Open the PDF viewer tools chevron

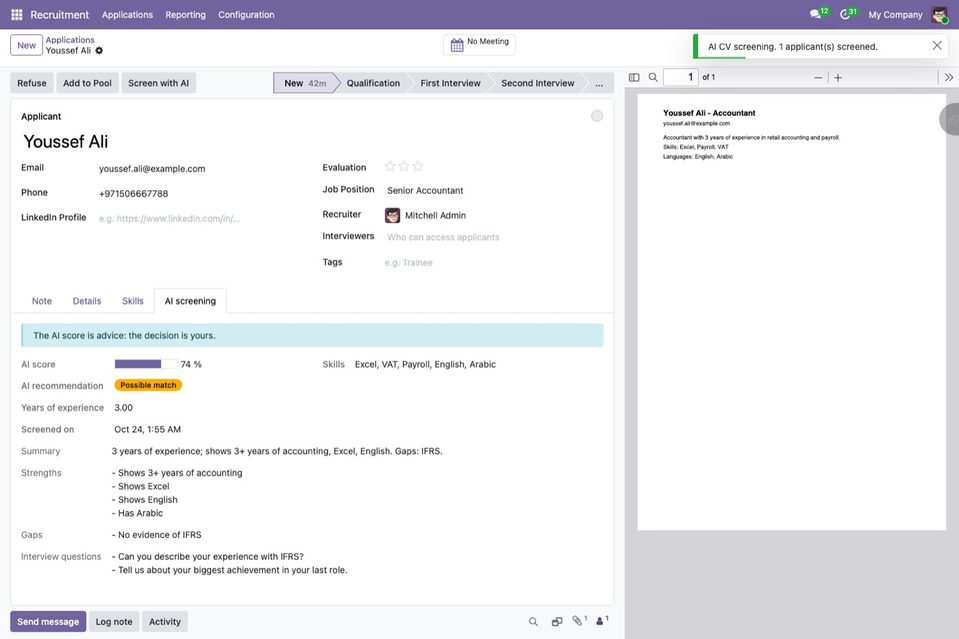click(x=949, y=78)
